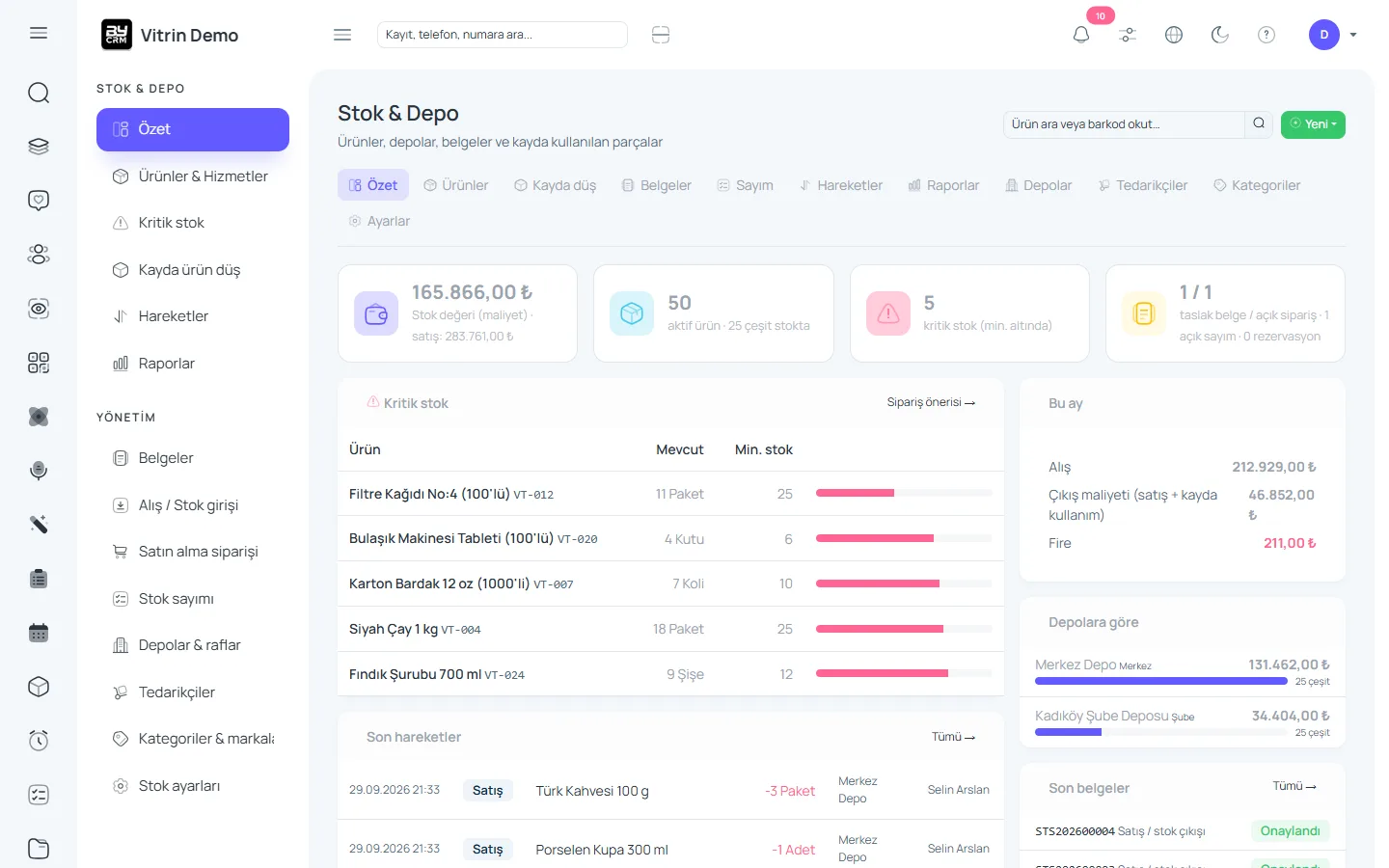Collapse sidebar with header hamburger icon
The width and height of the screenshot is (1389, 868).
[342, 35]
